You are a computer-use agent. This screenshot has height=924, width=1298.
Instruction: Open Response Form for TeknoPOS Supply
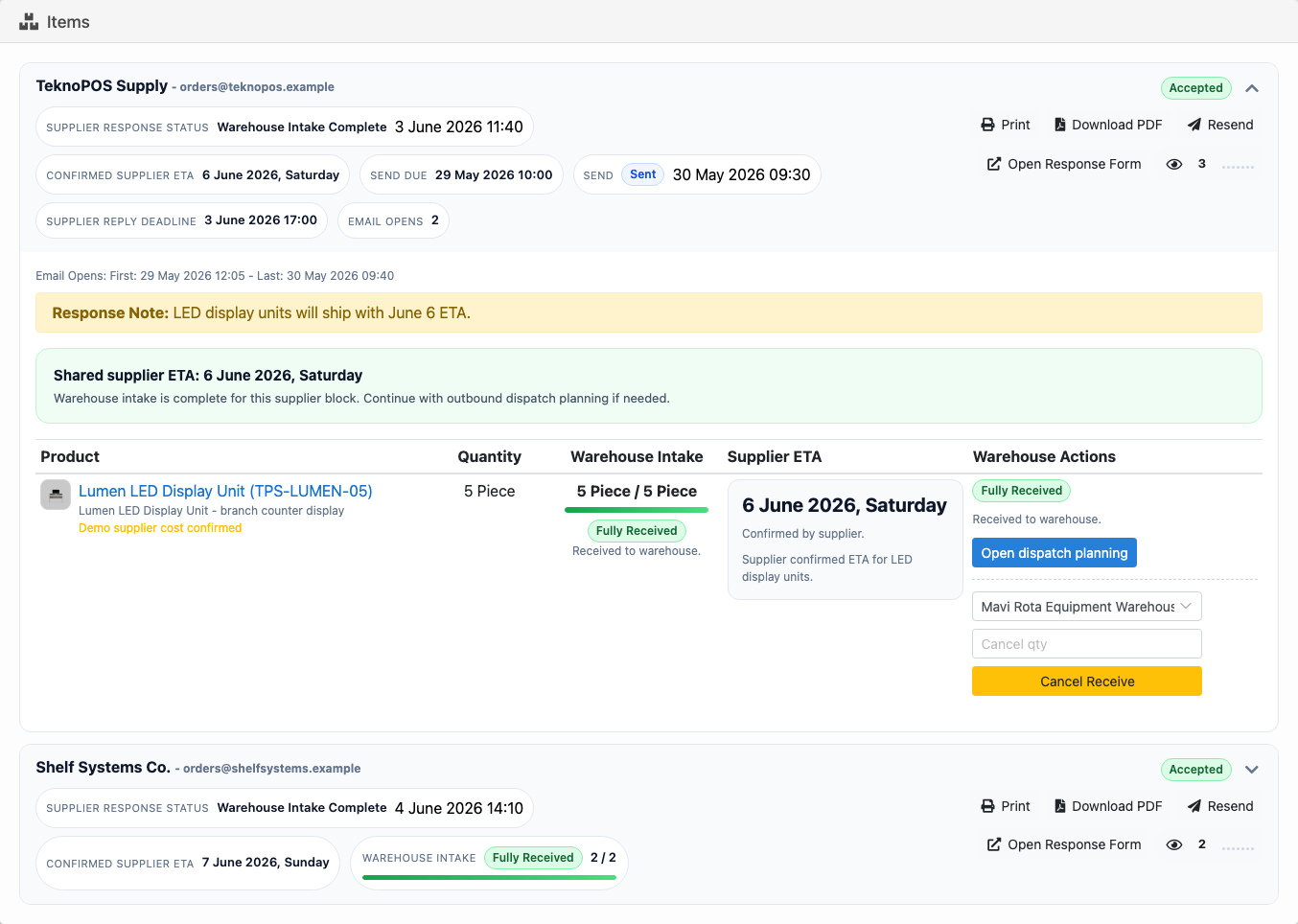click(1064, 164)
